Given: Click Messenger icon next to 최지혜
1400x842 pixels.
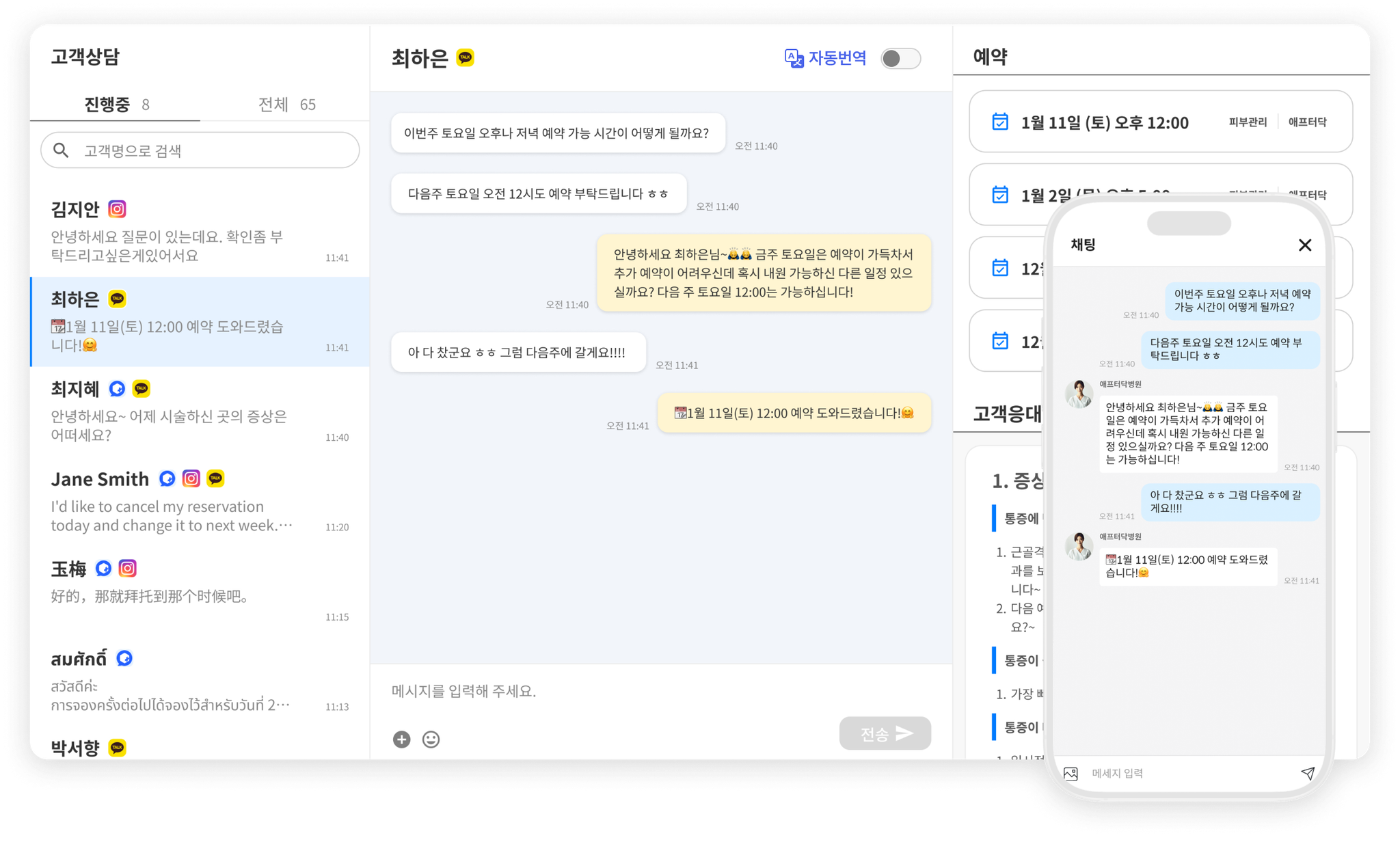Looking at the screenshot, I should click(x=117, y=389).
